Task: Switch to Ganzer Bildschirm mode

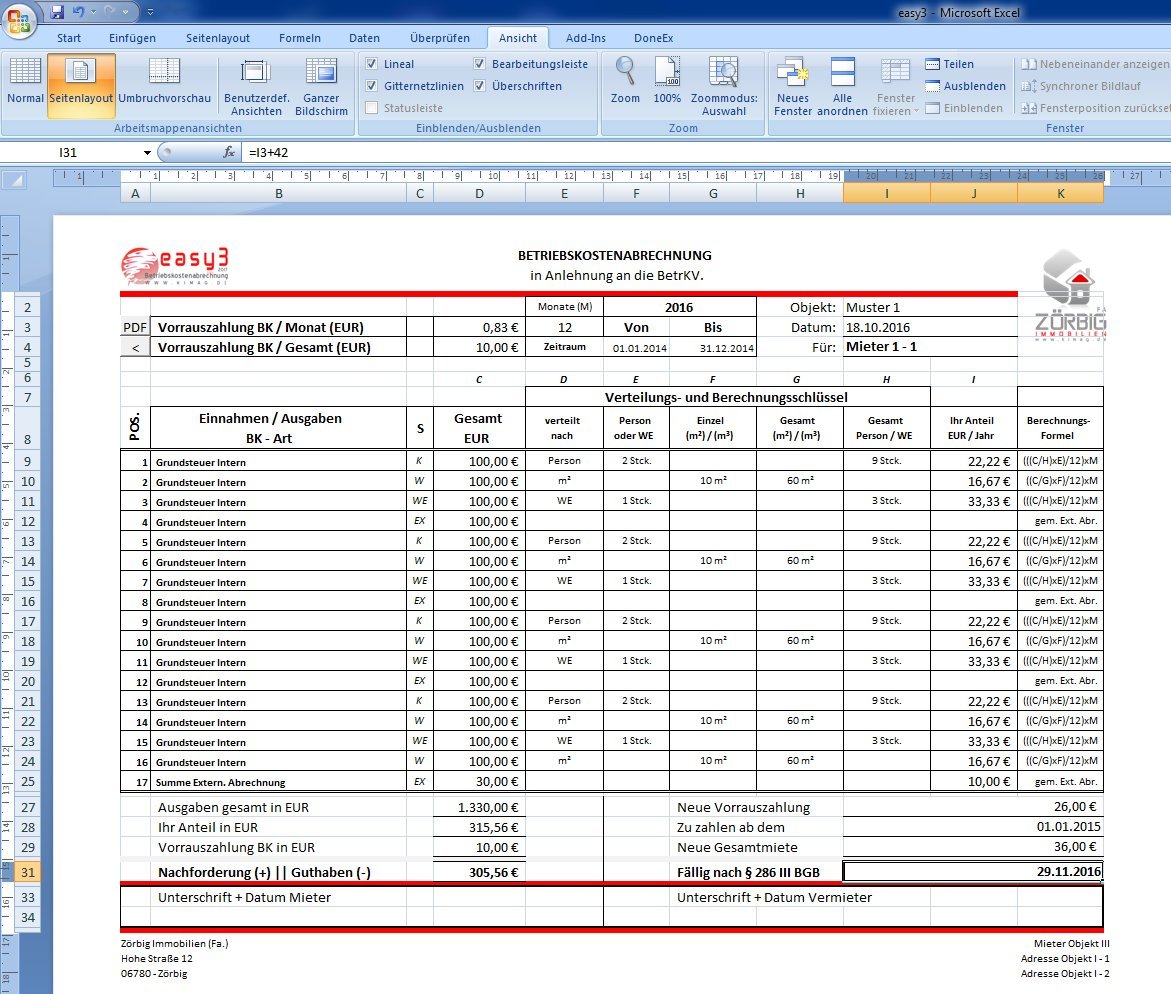Action: click(321, 87)
